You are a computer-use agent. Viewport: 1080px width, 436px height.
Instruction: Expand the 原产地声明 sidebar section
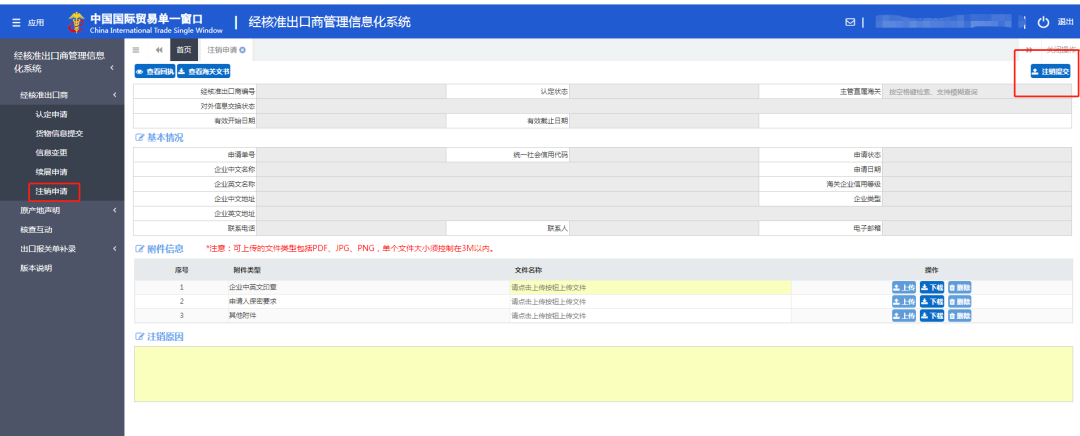pos(115,211)
